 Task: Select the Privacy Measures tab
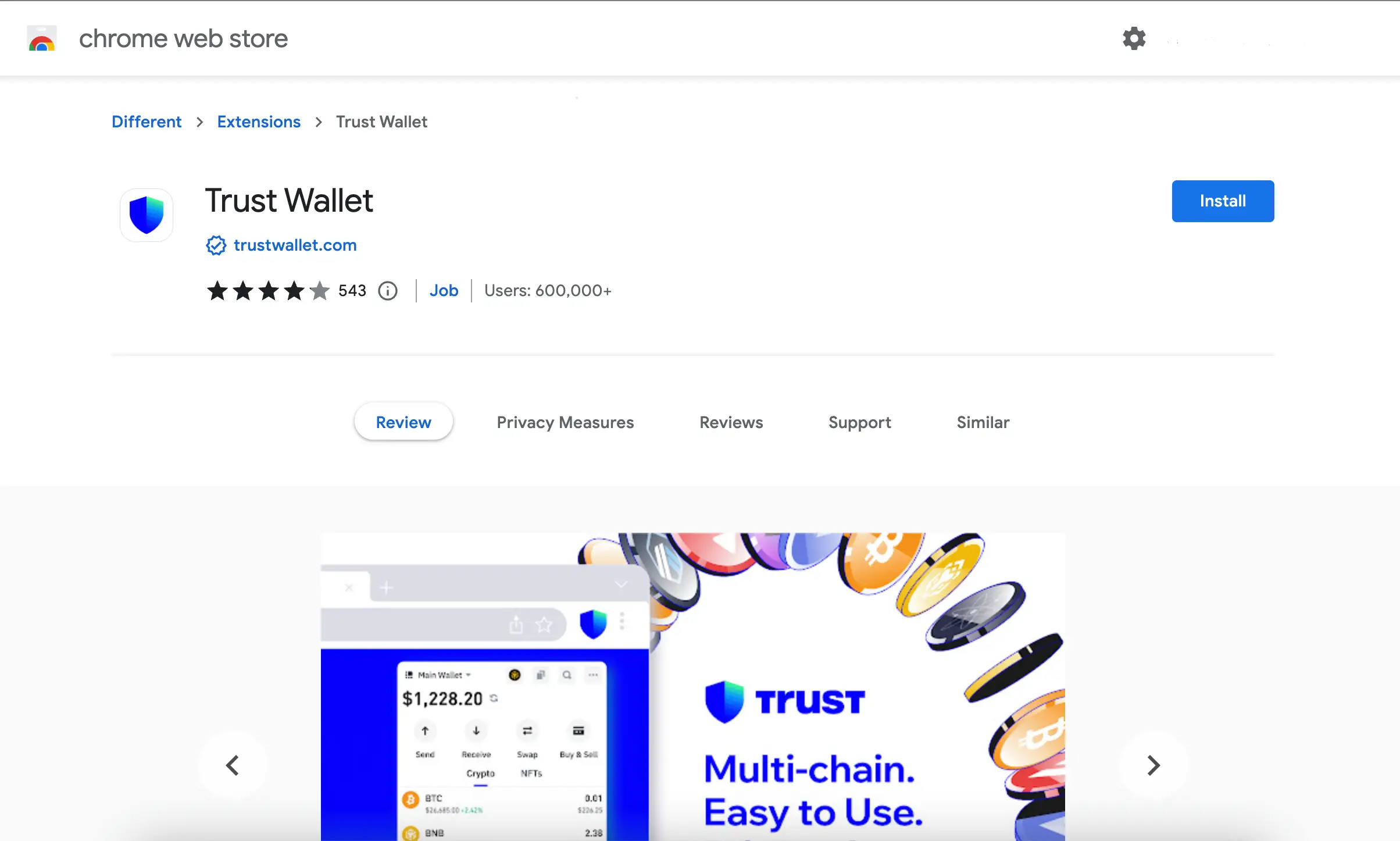[x=565, y=422]
